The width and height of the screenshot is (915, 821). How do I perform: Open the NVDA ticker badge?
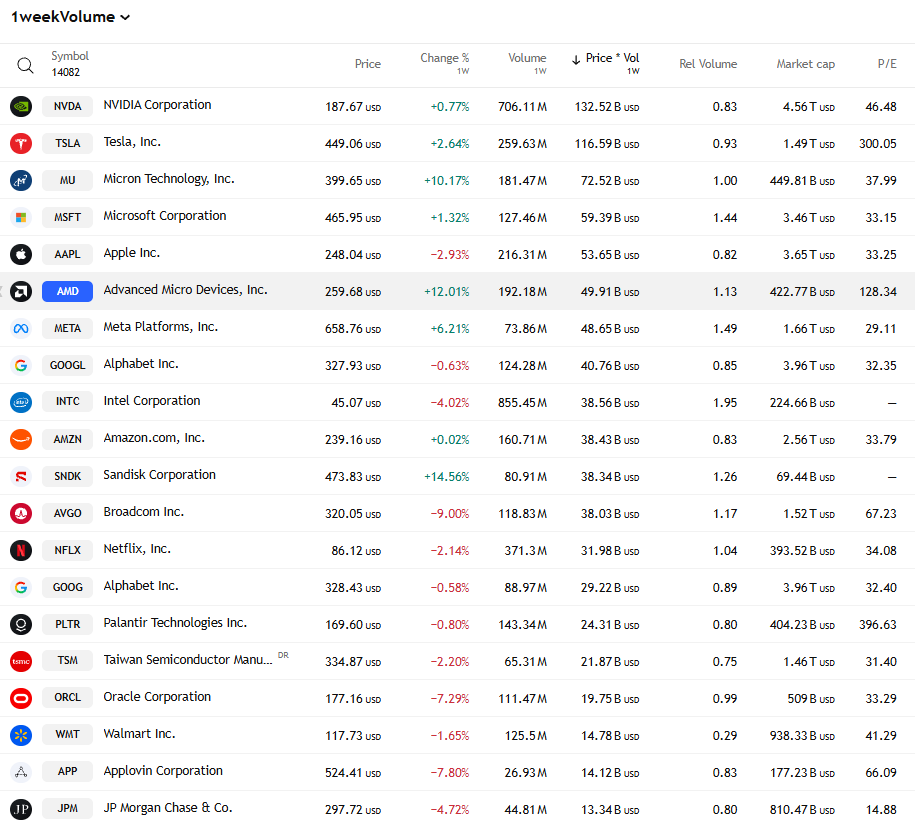point(68,106)
